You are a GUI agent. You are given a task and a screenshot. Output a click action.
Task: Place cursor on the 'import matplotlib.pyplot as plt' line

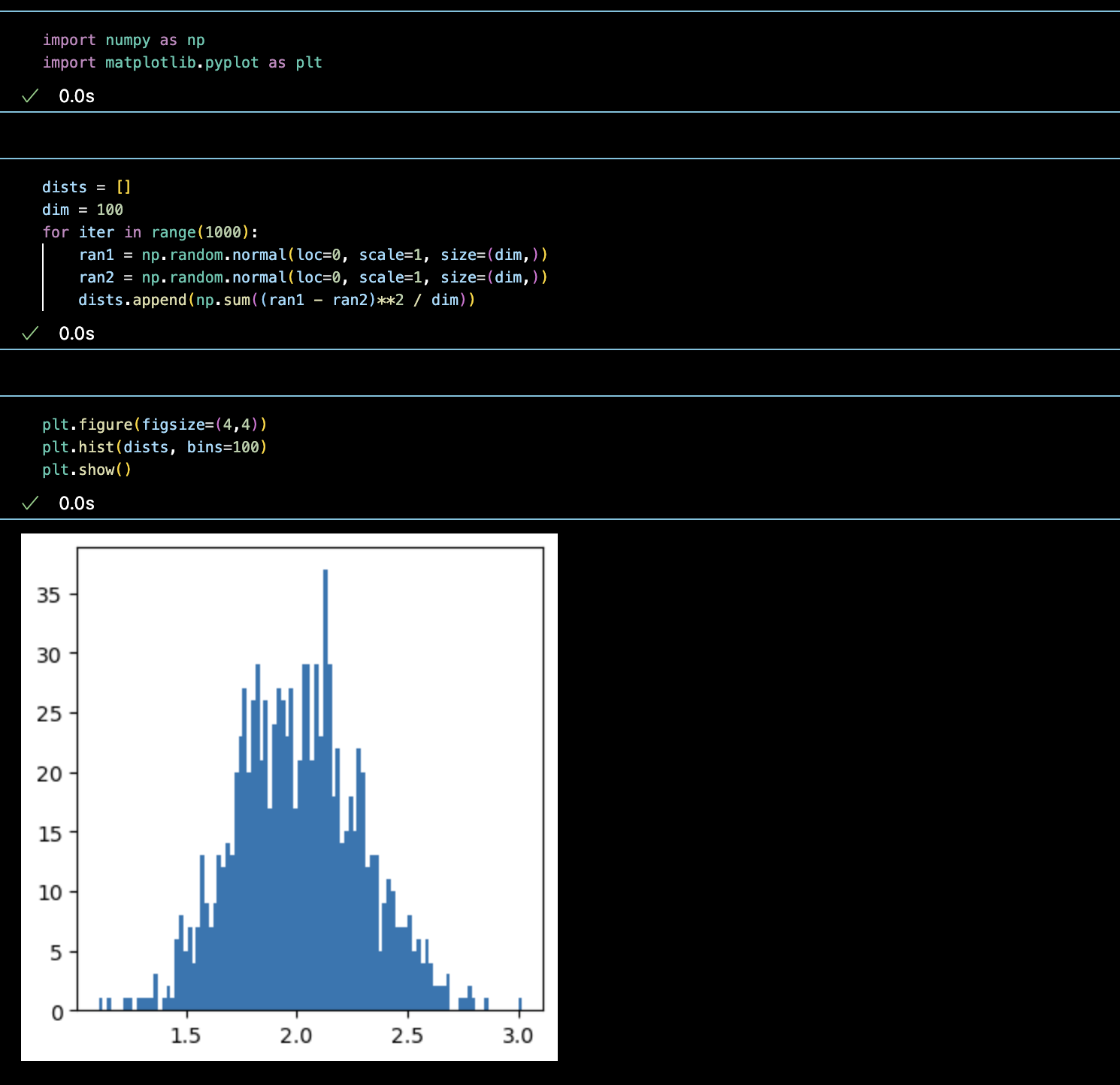click(x=182, y=63)
